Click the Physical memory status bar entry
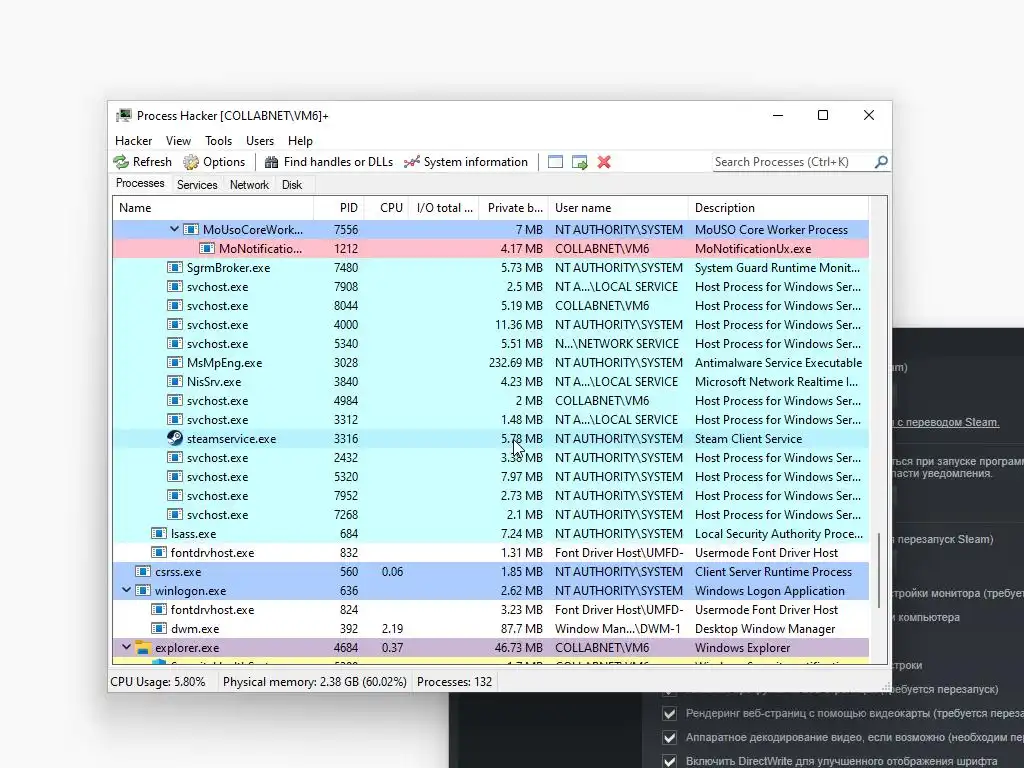 315,682
